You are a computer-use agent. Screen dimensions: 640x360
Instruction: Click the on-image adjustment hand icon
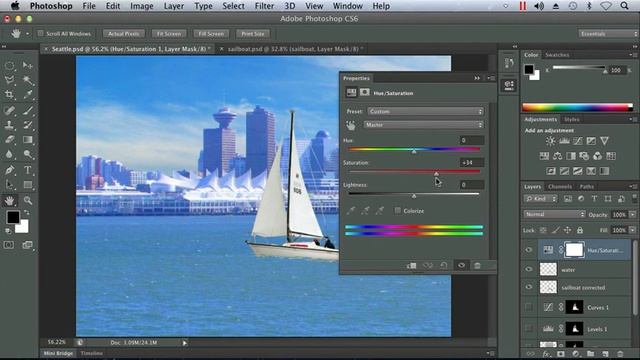[x=351, y=125]
